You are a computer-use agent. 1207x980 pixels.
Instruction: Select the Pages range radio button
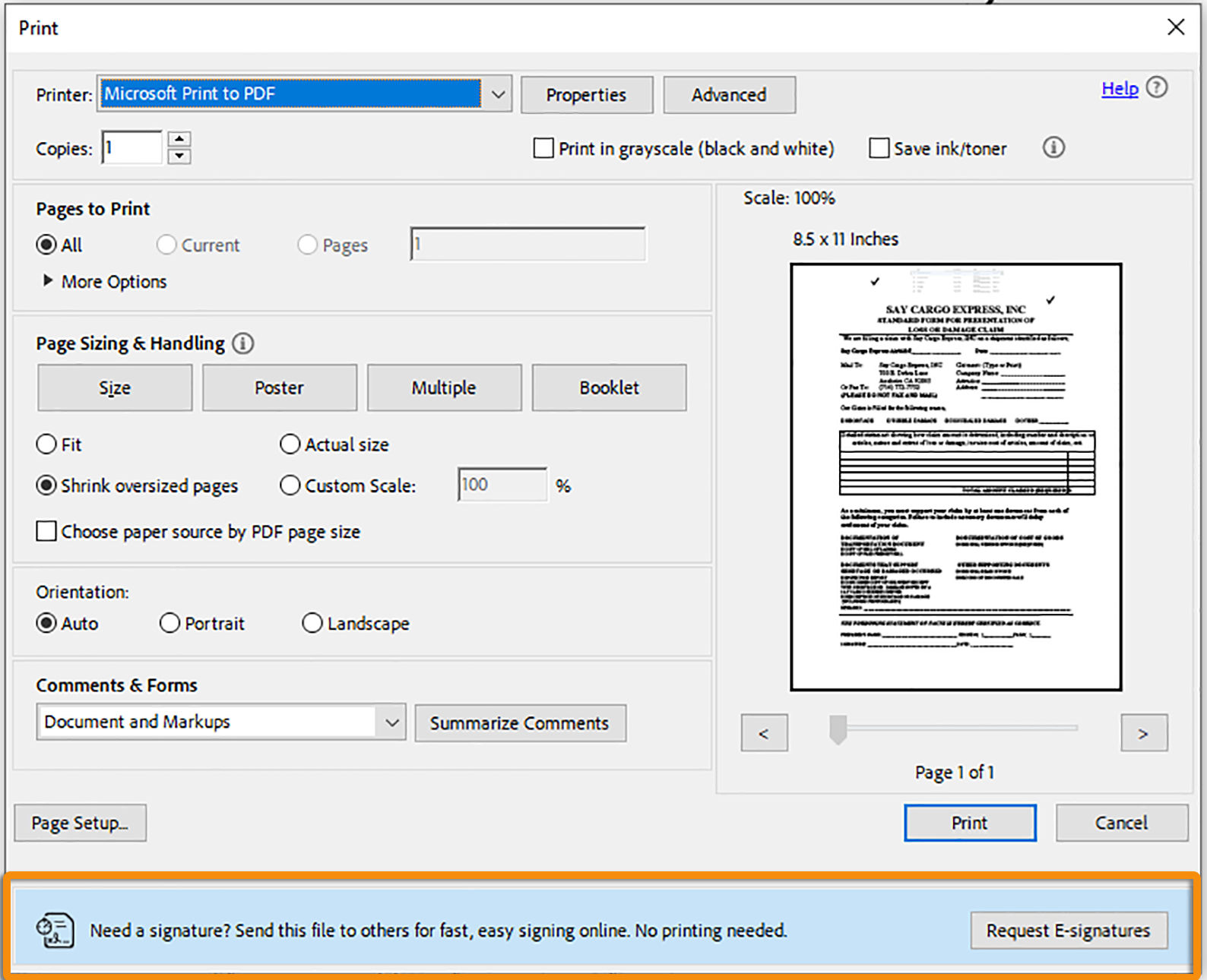click(x=307, y=245)
